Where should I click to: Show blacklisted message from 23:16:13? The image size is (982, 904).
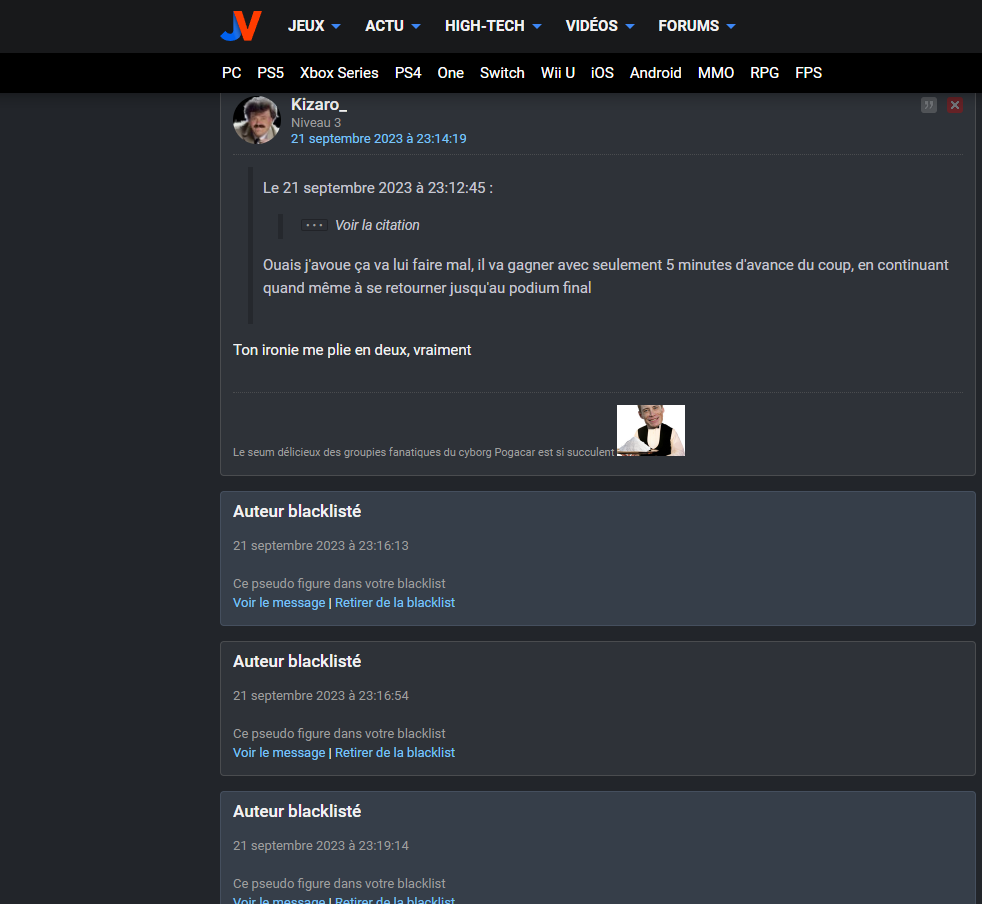pyautogui.click(x=279, y=602)
